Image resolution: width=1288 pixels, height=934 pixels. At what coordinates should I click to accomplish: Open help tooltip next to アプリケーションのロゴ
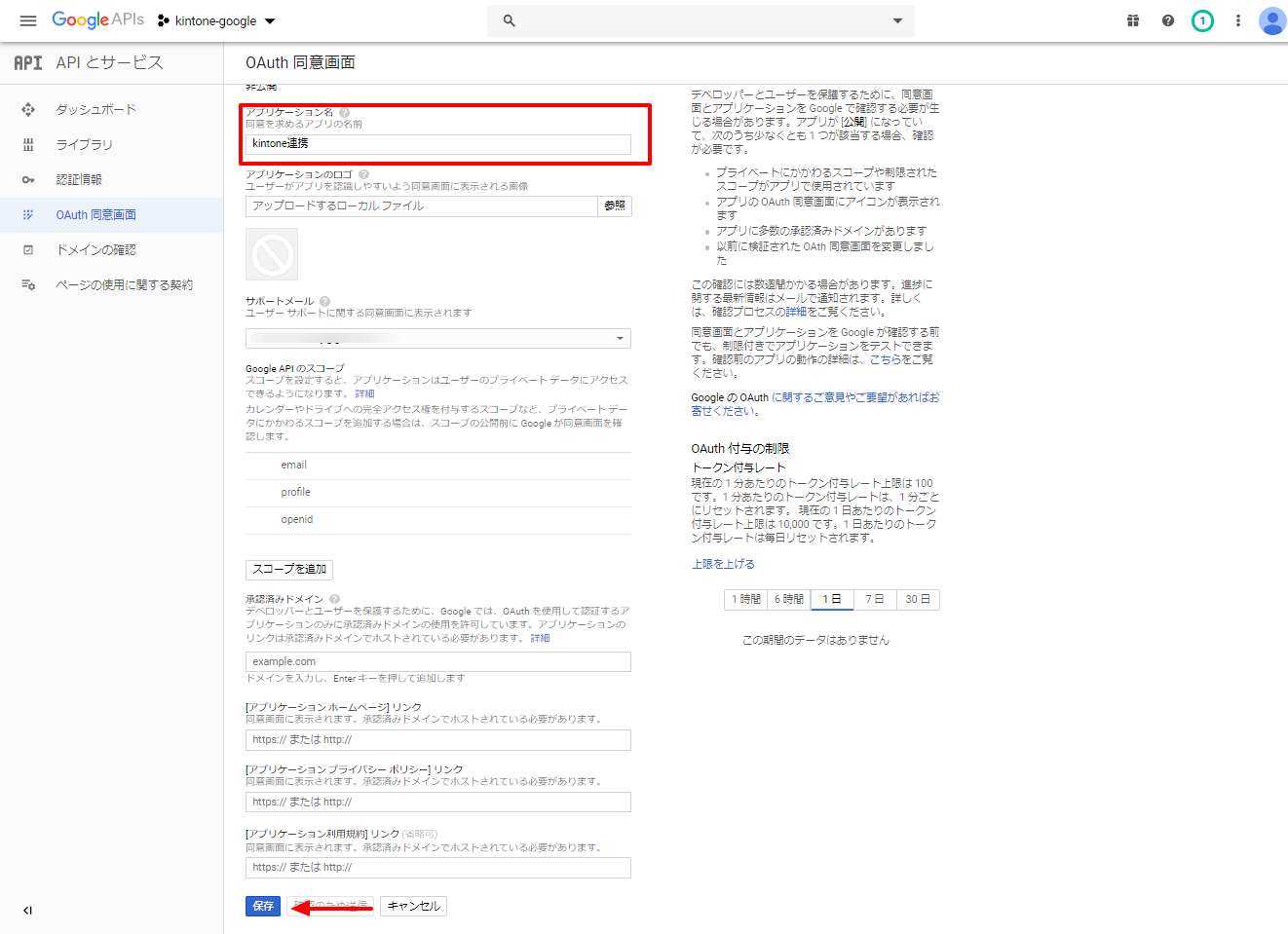click(x=363, y=174)
